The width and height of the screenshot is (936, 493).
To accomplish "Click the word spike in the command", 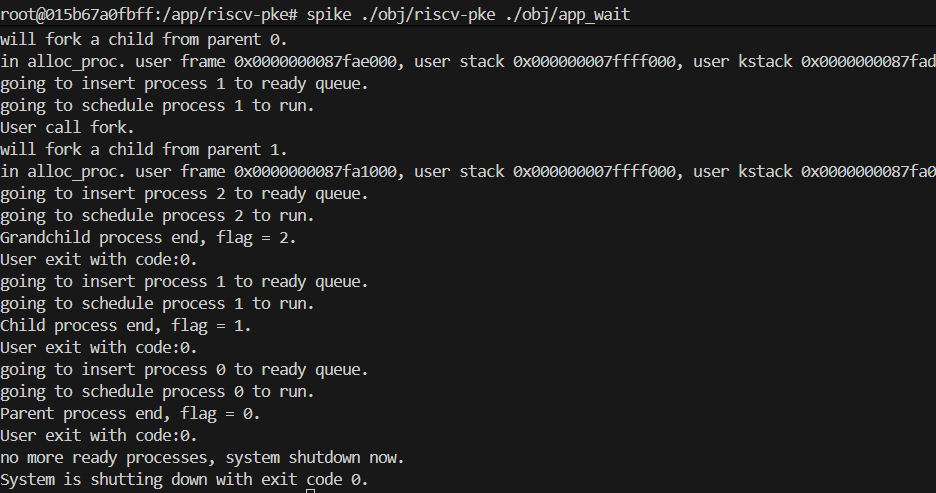I will pyautogui.click(x=331, y=12).
